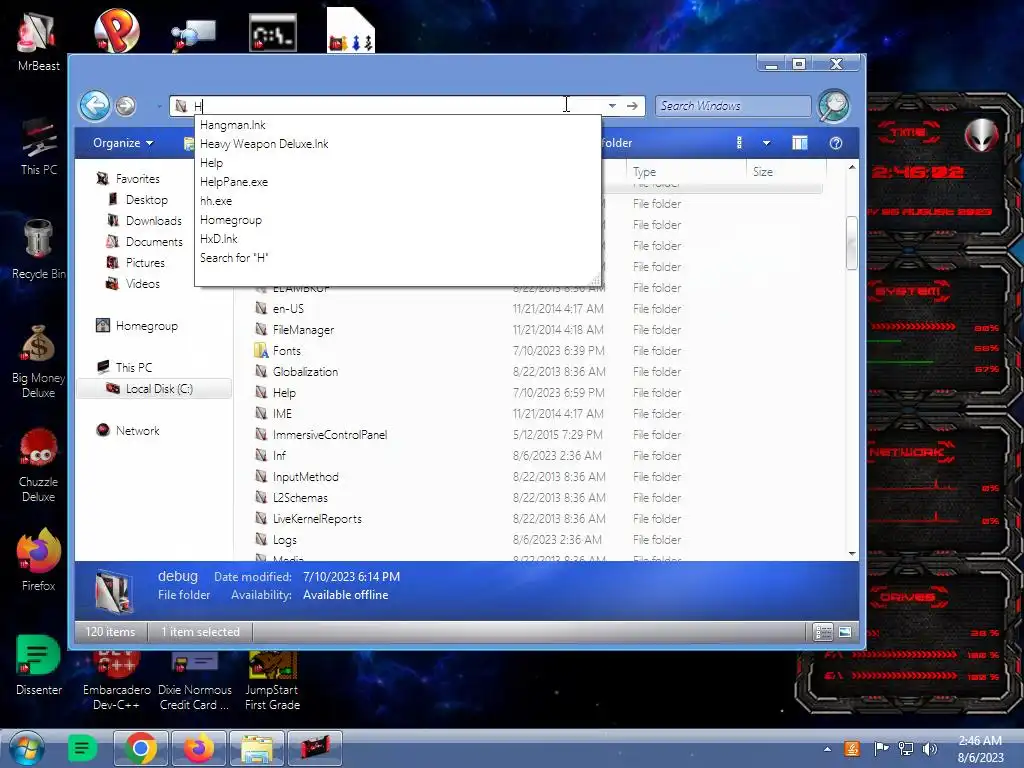Select the FileManager folder
This screenshot has height=768, width=1024.
click(303, 330)
